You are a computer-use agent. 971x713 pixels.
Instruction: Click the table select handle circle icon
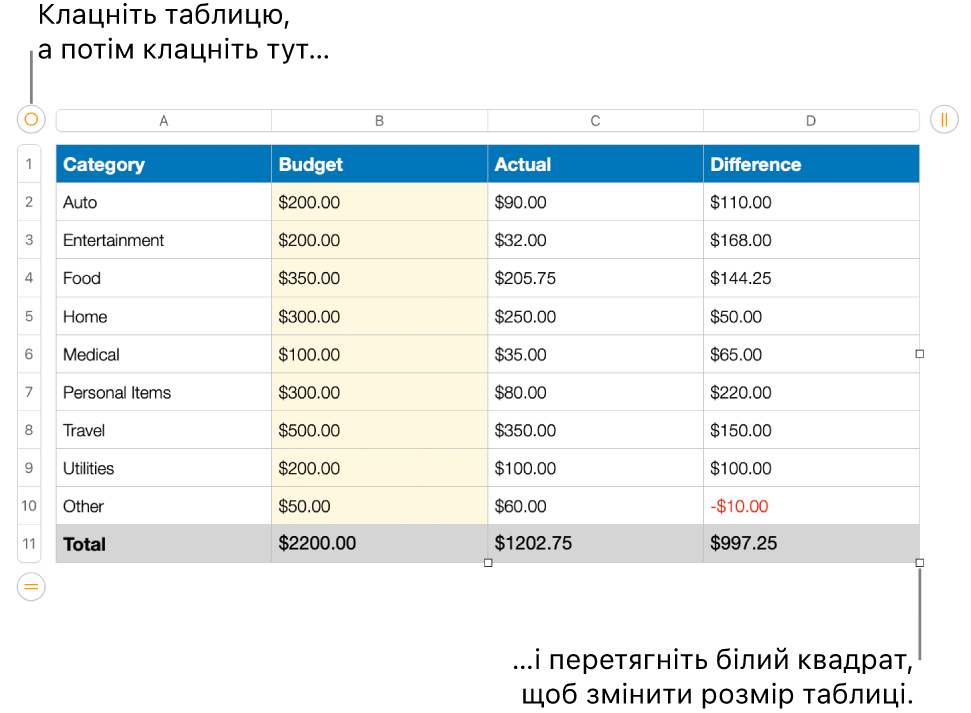click(x=31, y=120)
